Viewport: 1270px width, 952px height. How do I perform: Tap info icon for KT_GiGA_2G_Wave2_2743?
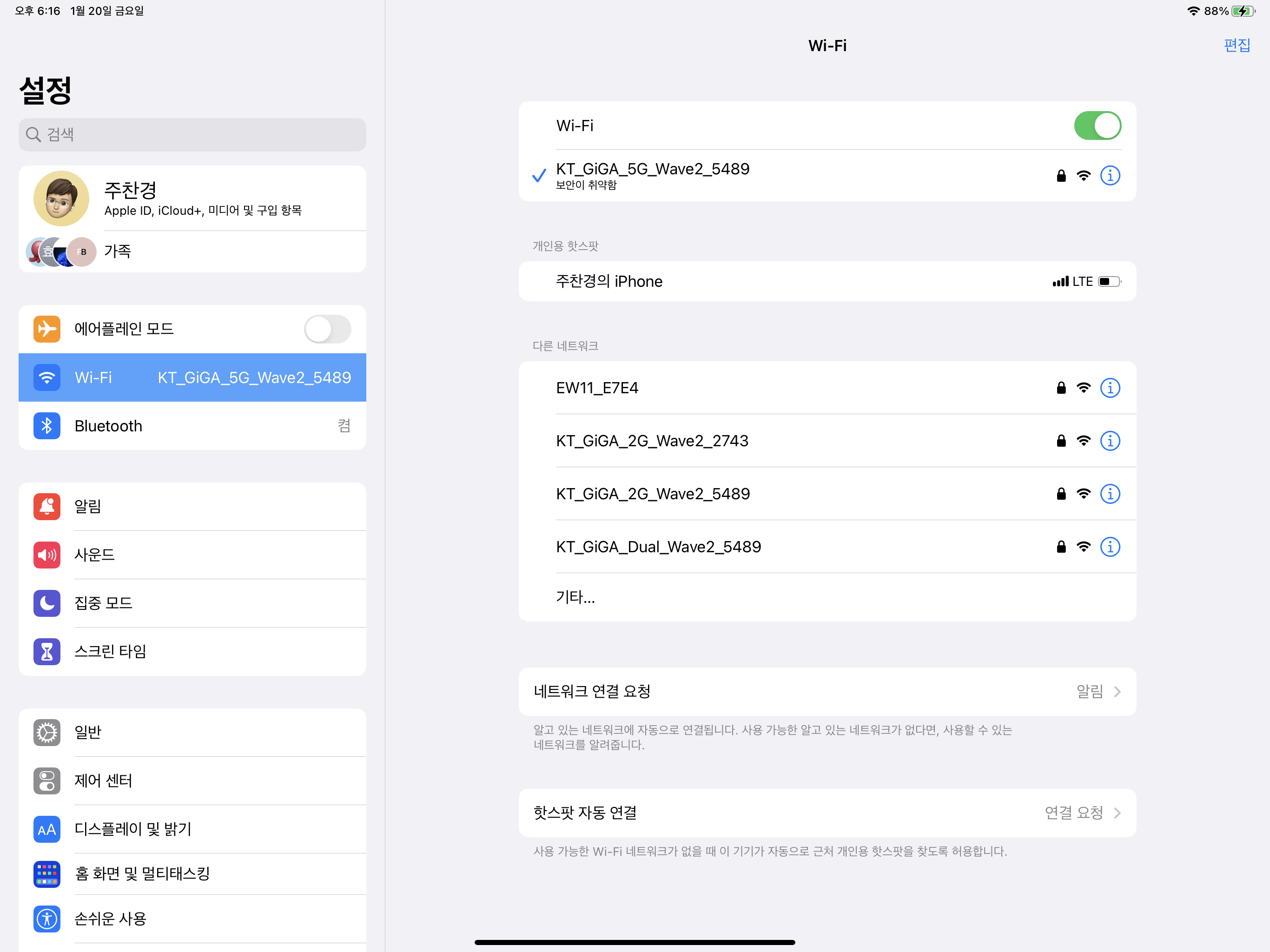[1109, 441]
